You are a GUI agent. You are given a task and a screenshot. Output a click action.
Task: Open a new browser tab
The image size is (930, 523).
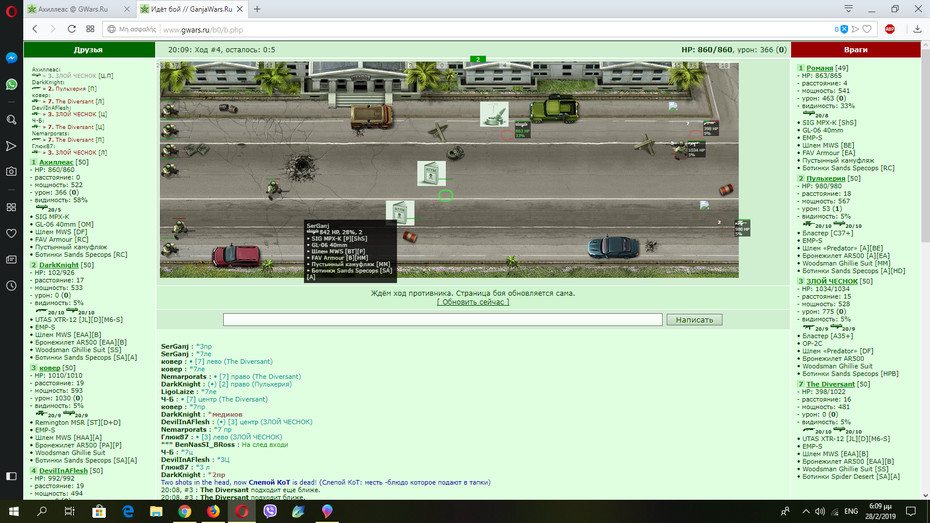tap(257, 9)
